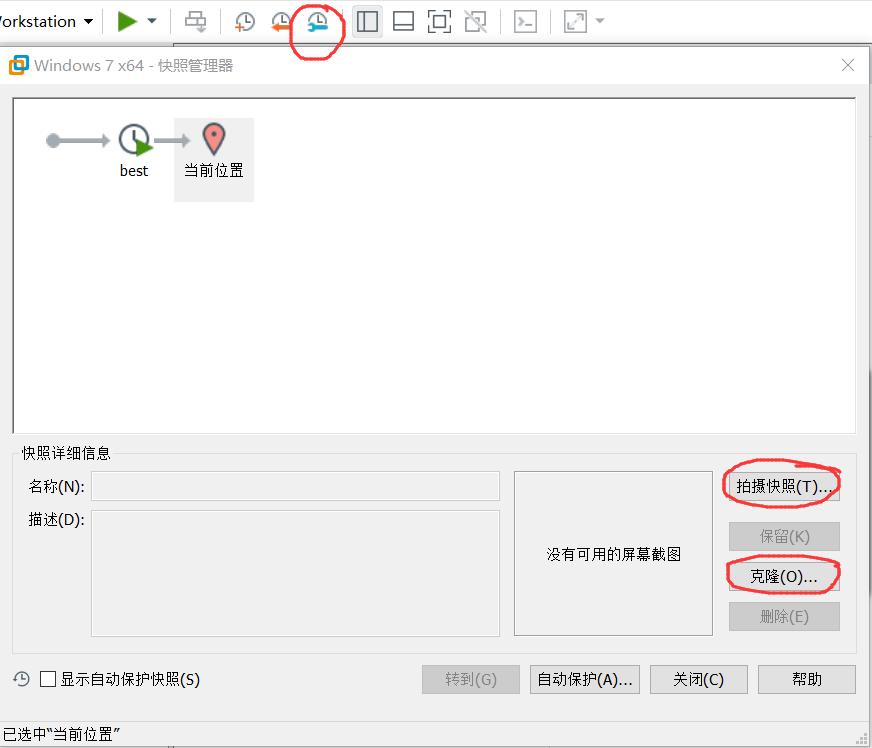Click 关闭(C) to close snapshot manager
Image resolution: width=872 pixels, height=748 pixels.
click(x=698, y=680)
